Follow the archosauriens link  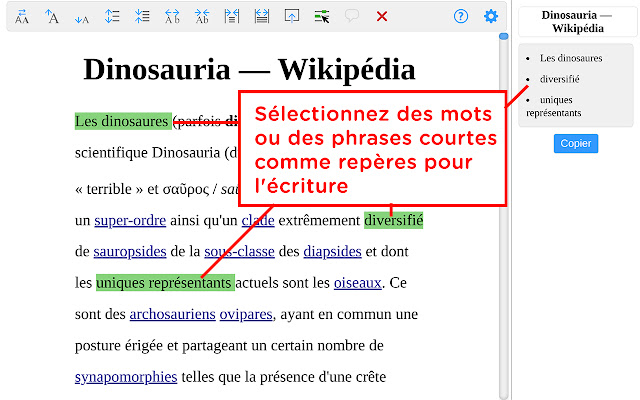tap(173, 314)
